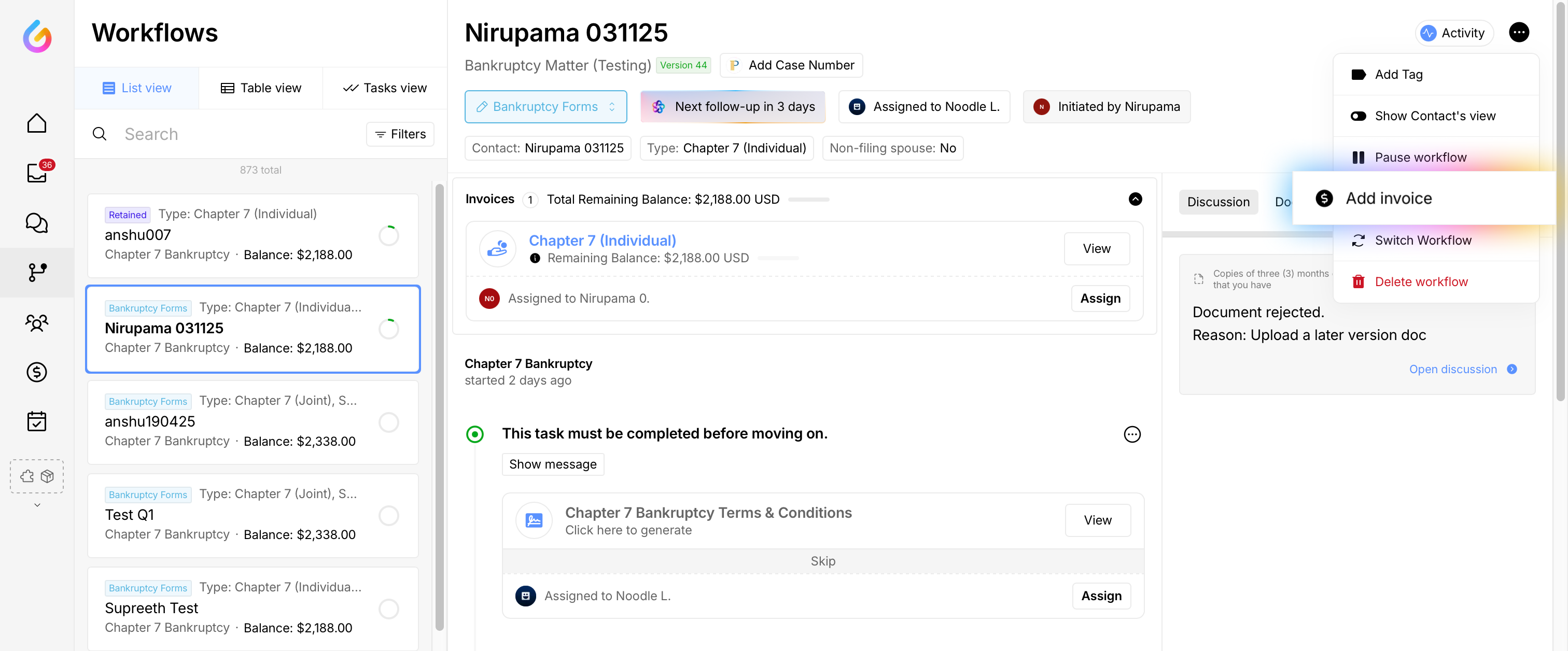Open the calendar tasks sidebar icon
This screenshot has height=651, width=1568.
tap(36, 421)
